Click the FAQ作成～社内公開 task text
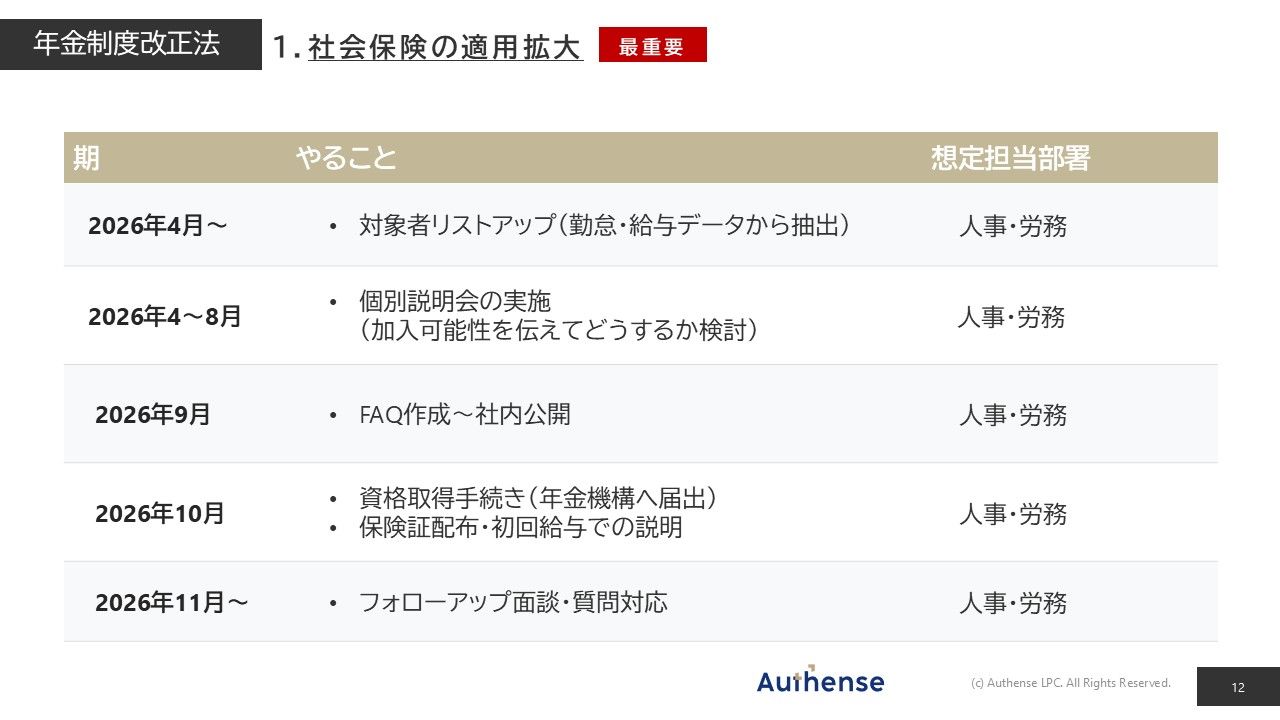Image resolution: width=1280 pixels, height=720 pixels. tap(464, 415)
